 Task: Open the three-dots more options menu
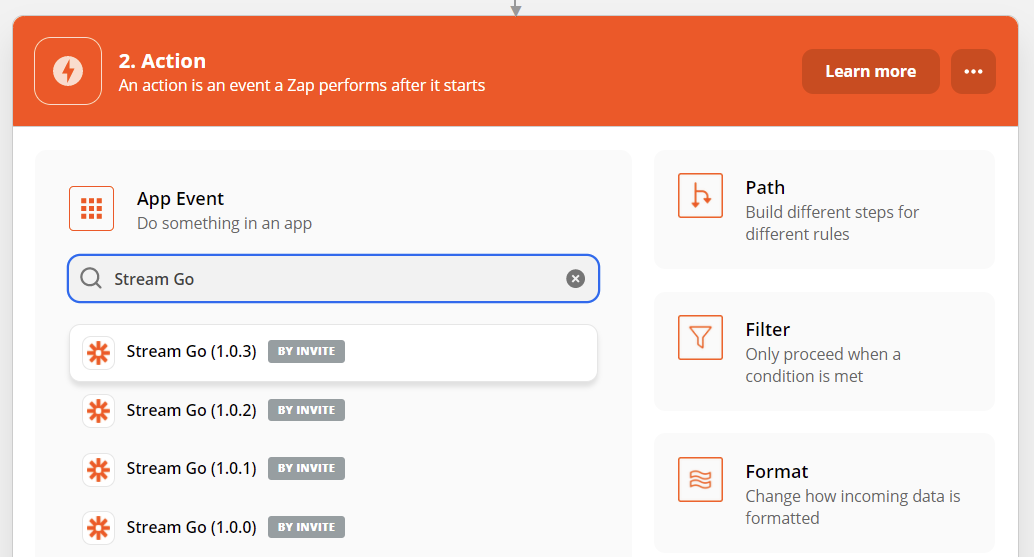(x=973, y=71)
